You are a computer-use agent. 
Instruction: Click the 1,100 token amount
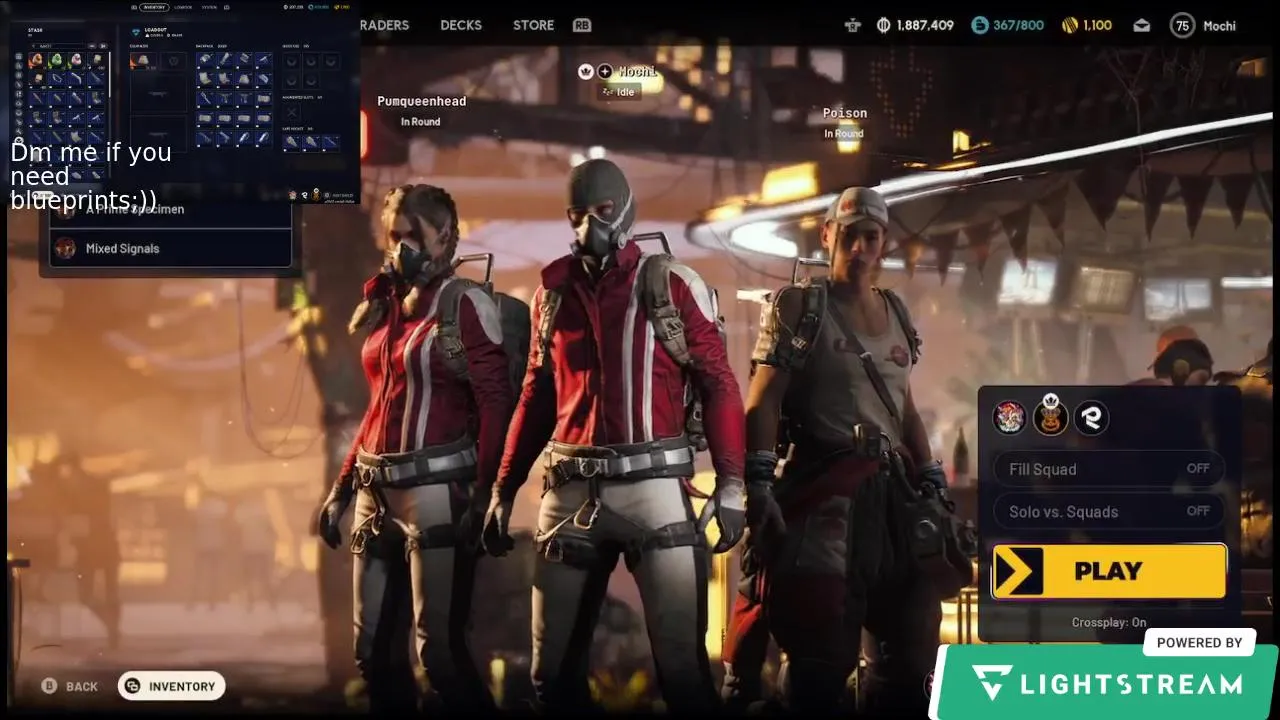pos(1097,25)
